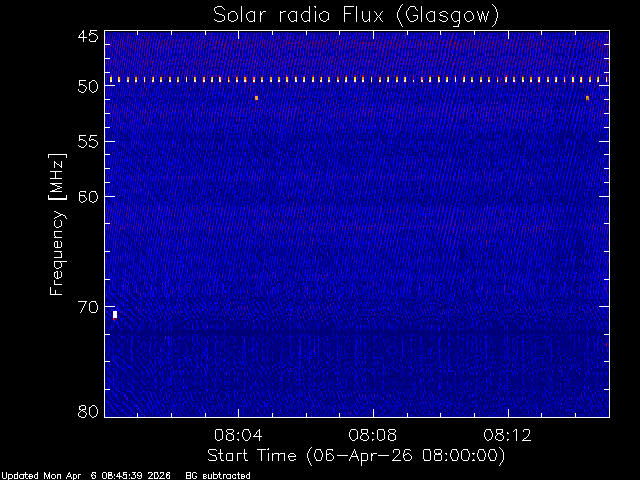Click the white burst spot near 70 MHz
The width and height of the screenshot is (640, 480).
click(115, 315)
